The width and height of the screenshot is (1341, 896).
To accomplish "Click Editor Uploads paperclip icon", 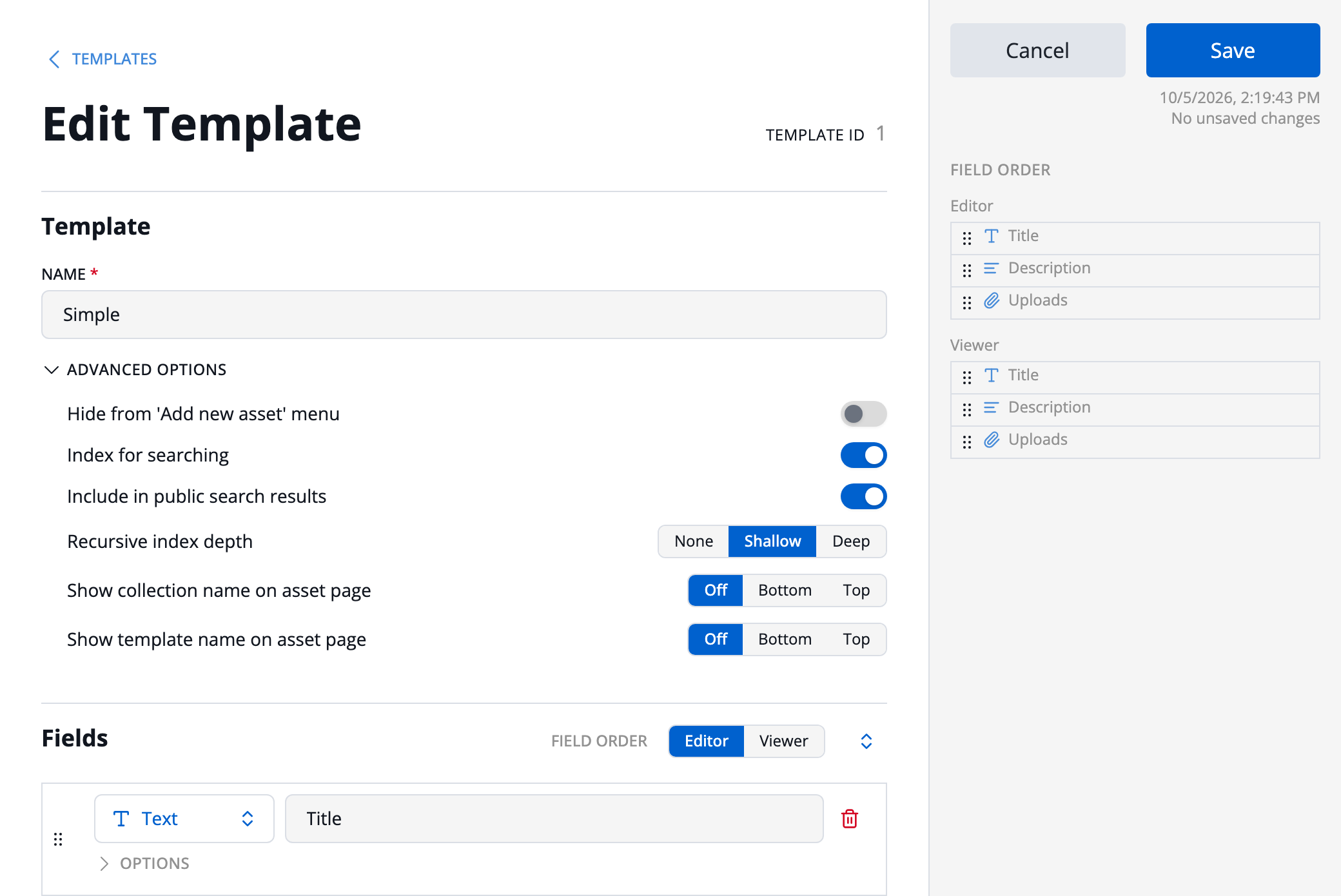I will coord(992,300).
